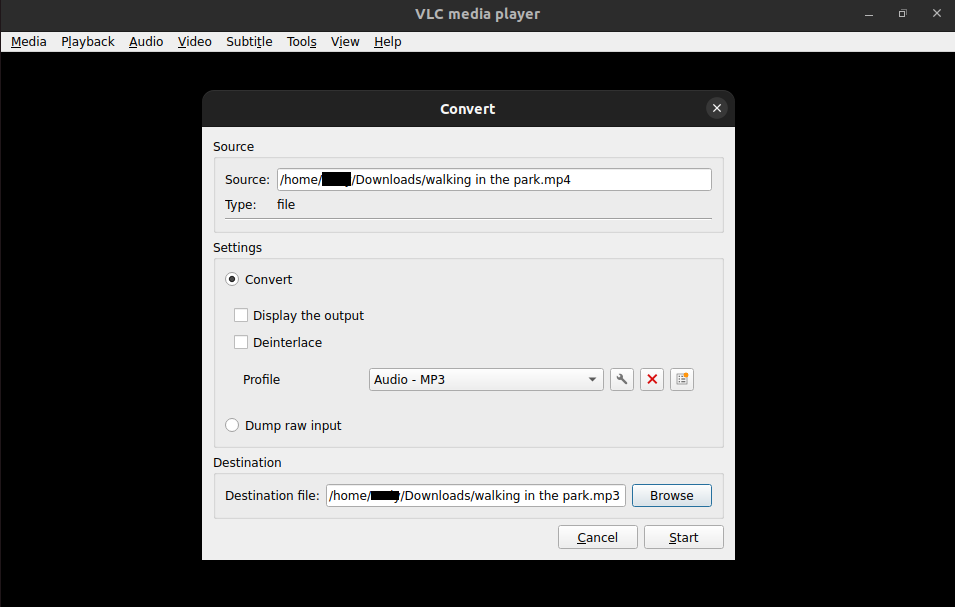The image size is (955, 607).
Task: Click the 'Type:' label
Action: click(x=241, y=205)
